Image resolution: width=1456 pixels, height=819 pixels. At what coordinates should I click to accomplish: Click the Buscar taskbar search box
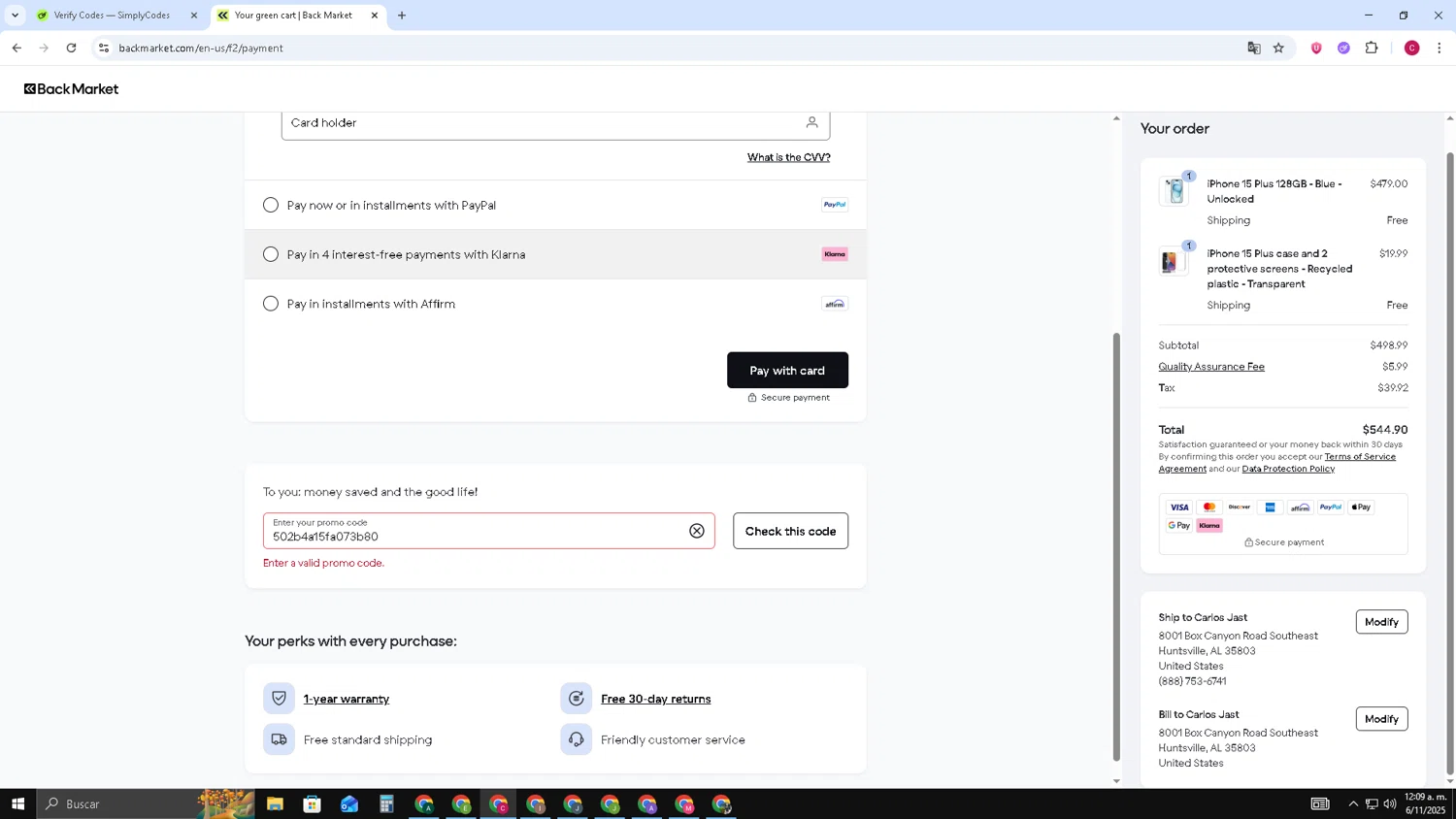pyautogui.click(x=146, y=803)
